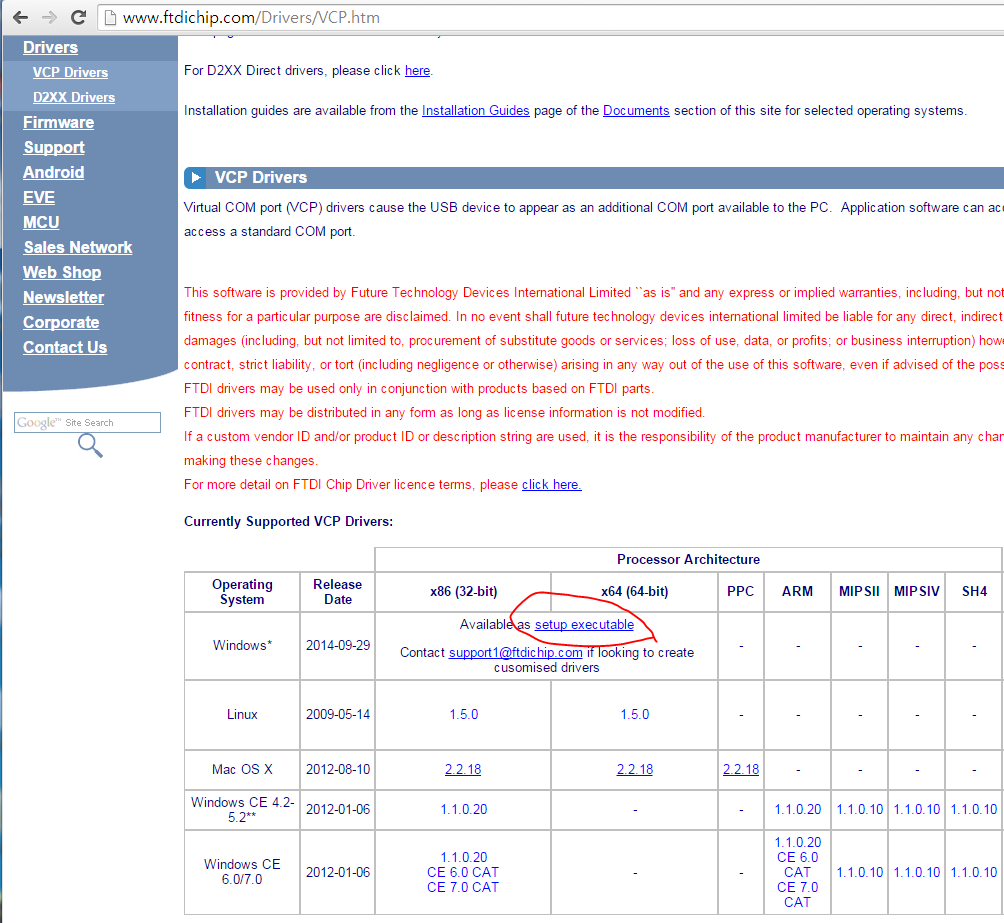Select the 2014-09-29 release date cell
The height and width of the screenshot is (923, 1004).
[x=338, y=645]
